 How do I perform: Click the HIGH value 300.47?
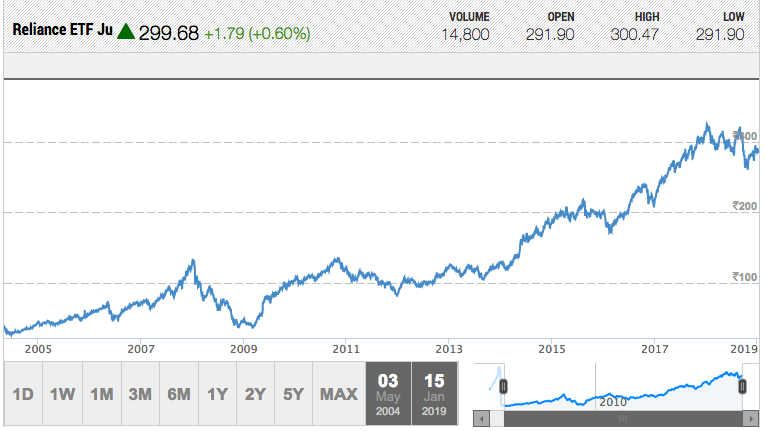(635, 35)
